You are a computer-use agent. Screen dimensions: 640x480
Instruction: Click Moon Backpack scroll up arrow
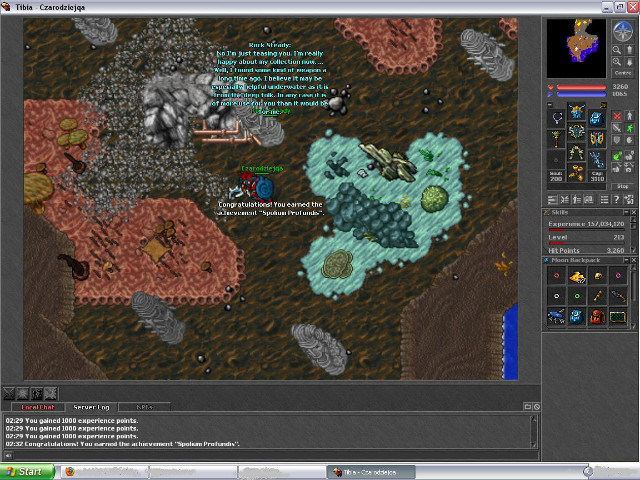coord(633,267)
